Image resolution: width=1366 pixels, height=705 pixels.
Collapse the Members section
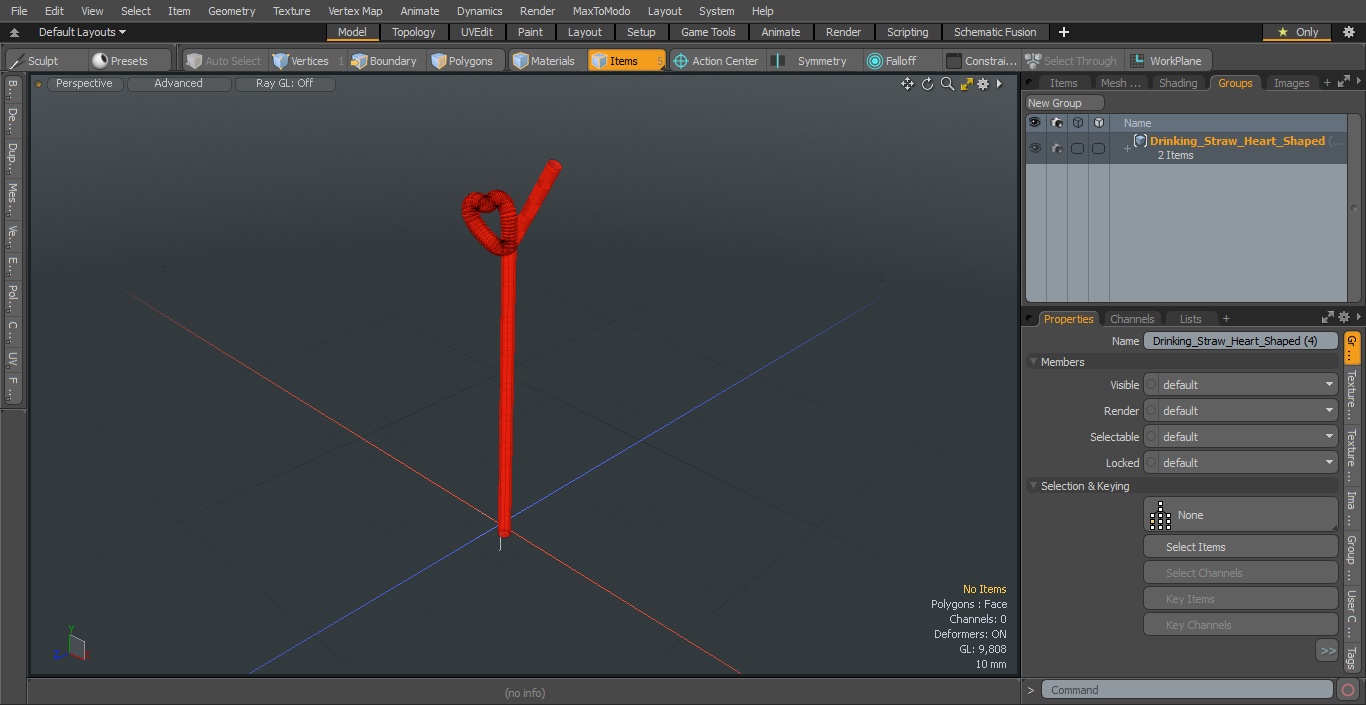(1033, 362)
